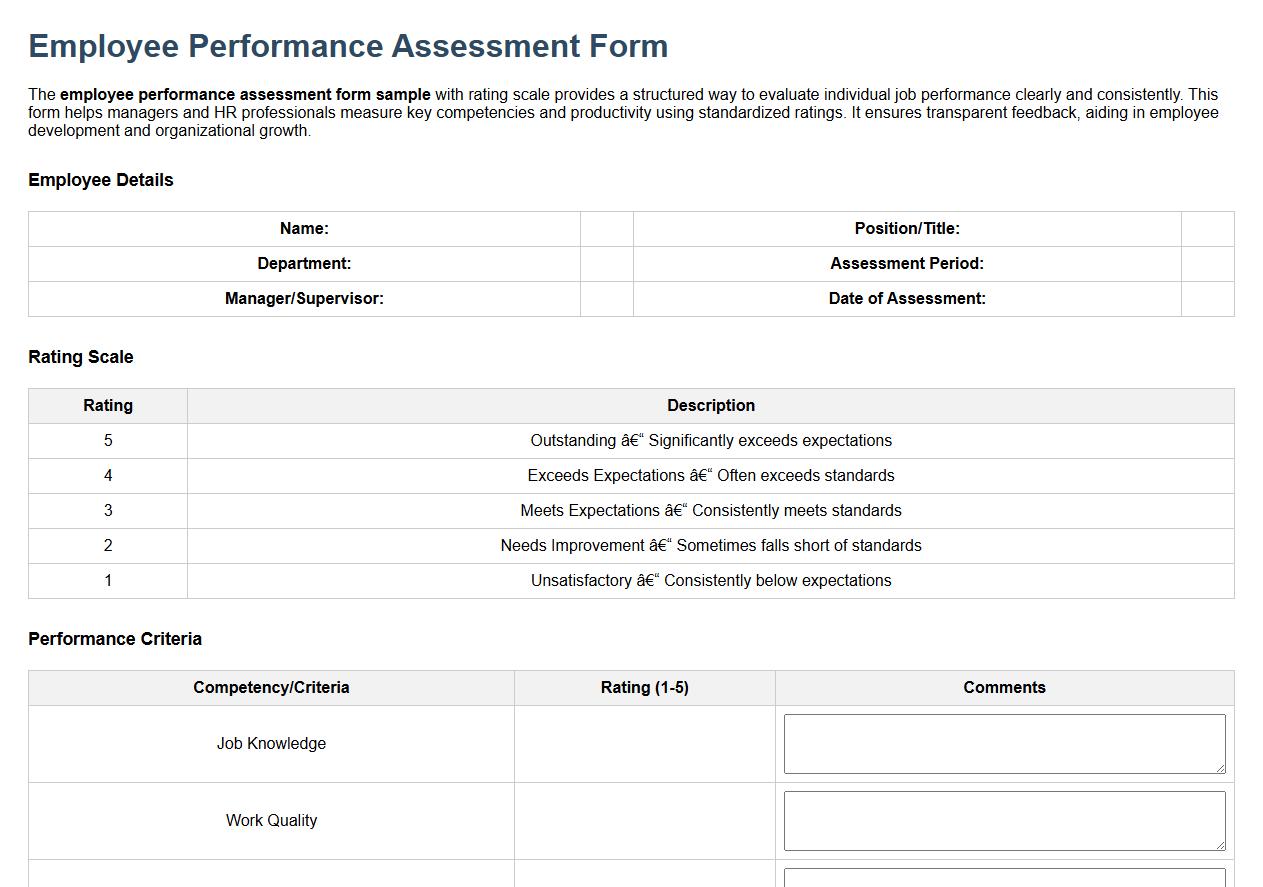
Task: Click the Manager/Supervisor input field
Action: click(606, 298)
